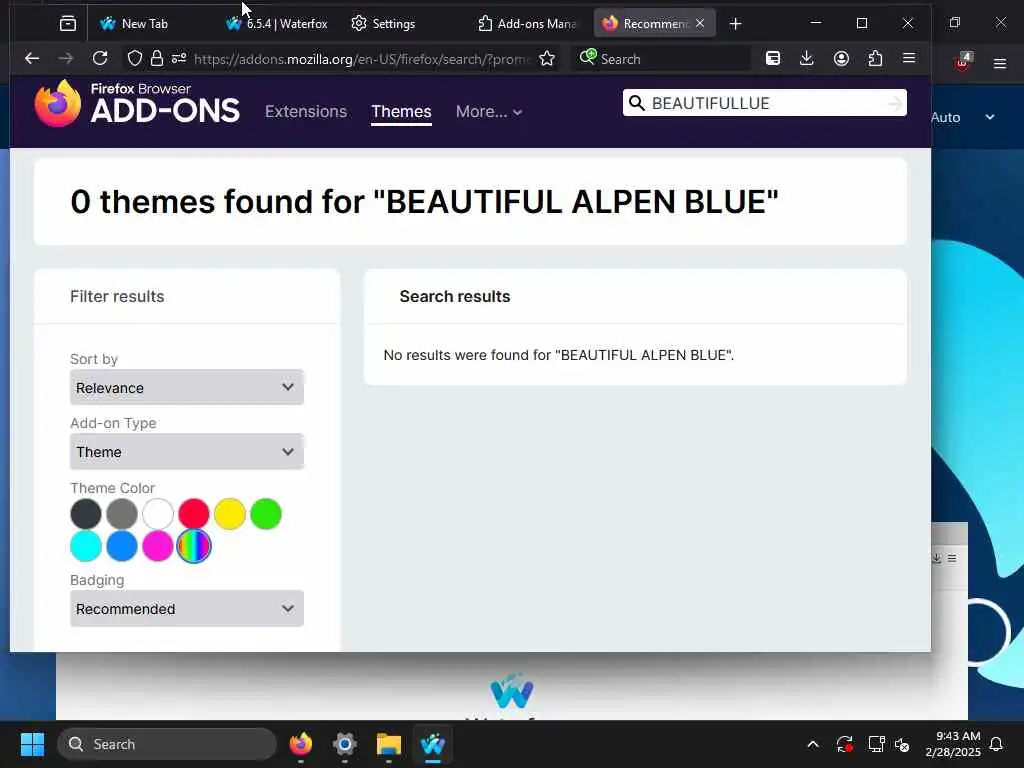Screen dimensions: 1024x768
Task: Click the sync tray icon with red dot
Action: 844,744
